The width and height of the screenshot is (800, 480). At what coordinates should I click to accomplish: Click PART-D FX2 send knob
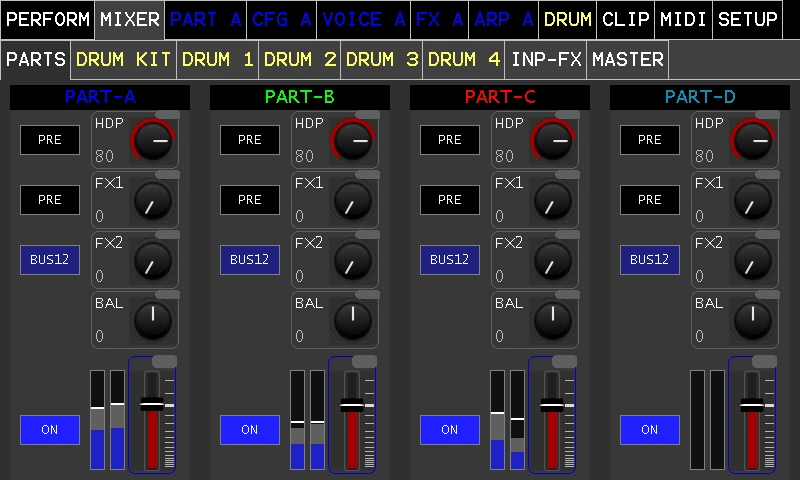[753, 261]
